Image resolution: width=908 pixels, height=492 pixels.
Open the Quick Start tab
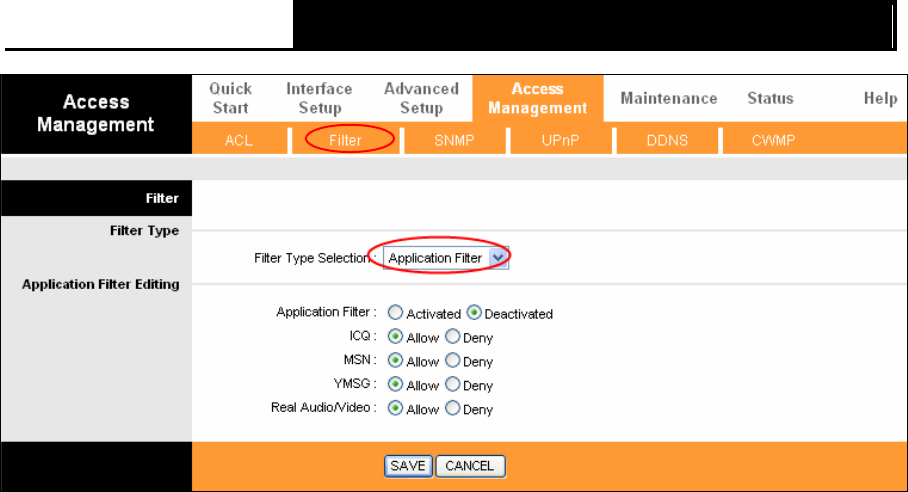coord(230,98)
